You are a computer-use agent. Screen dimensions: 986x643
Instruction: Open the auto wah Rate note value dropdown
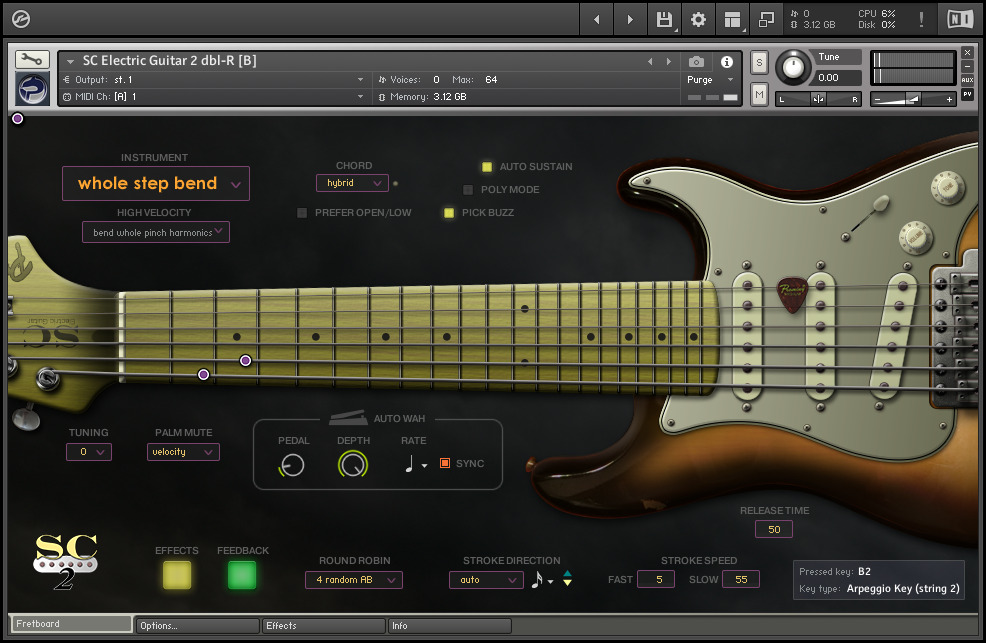pos(415,464)
